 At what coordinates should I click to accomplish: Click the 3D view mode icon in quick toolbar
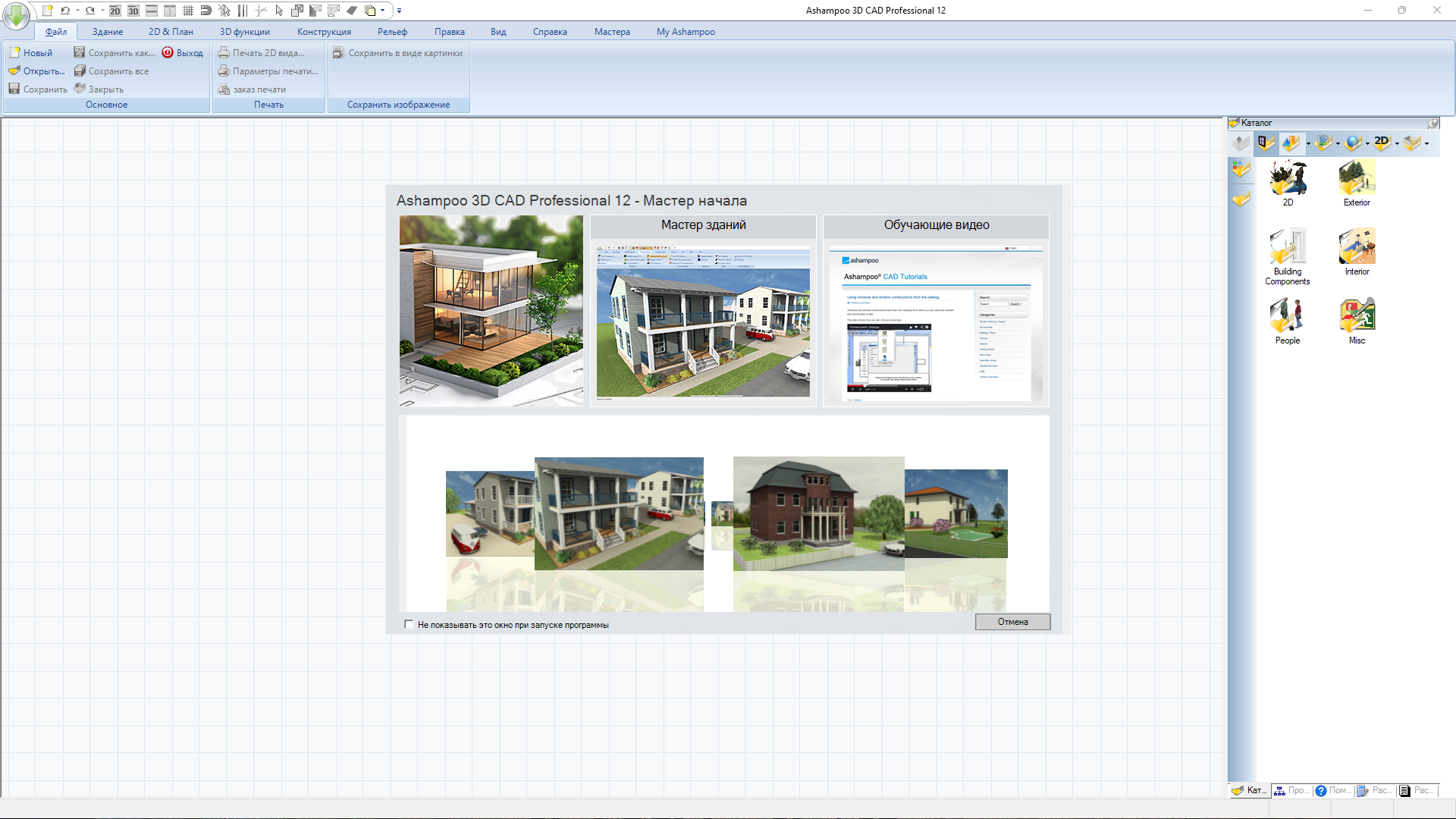pos(133,11)
